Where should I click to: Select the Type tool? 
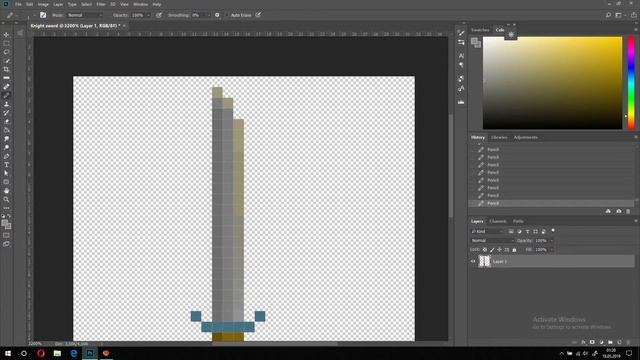click(6, 165)
